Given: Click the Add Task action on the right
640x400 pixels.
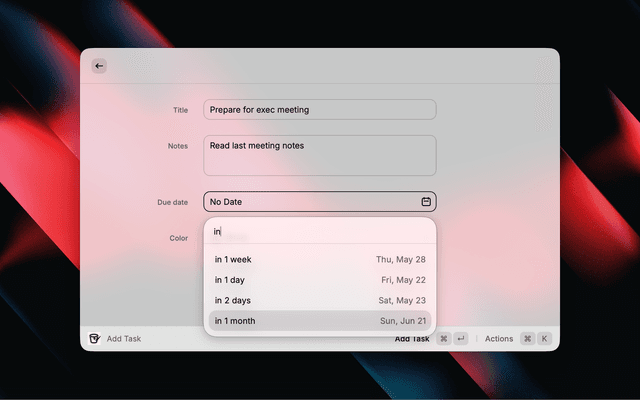Looking at the screenshot, I should pos(412,339).
